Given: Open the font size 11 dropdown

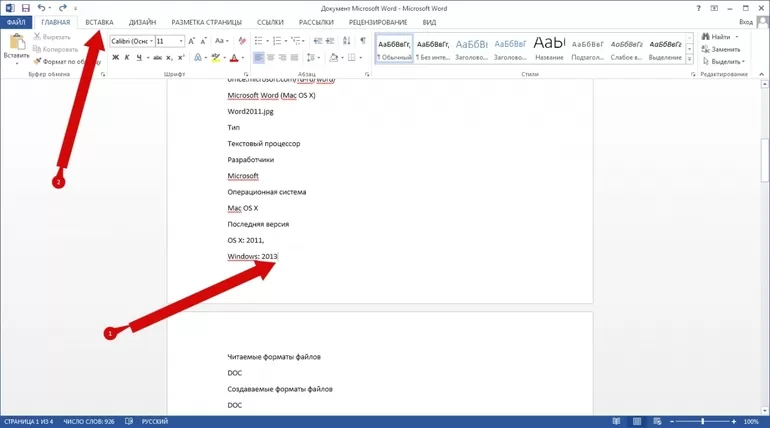Looking at the screenshot, I should click(x=181, y=41).
